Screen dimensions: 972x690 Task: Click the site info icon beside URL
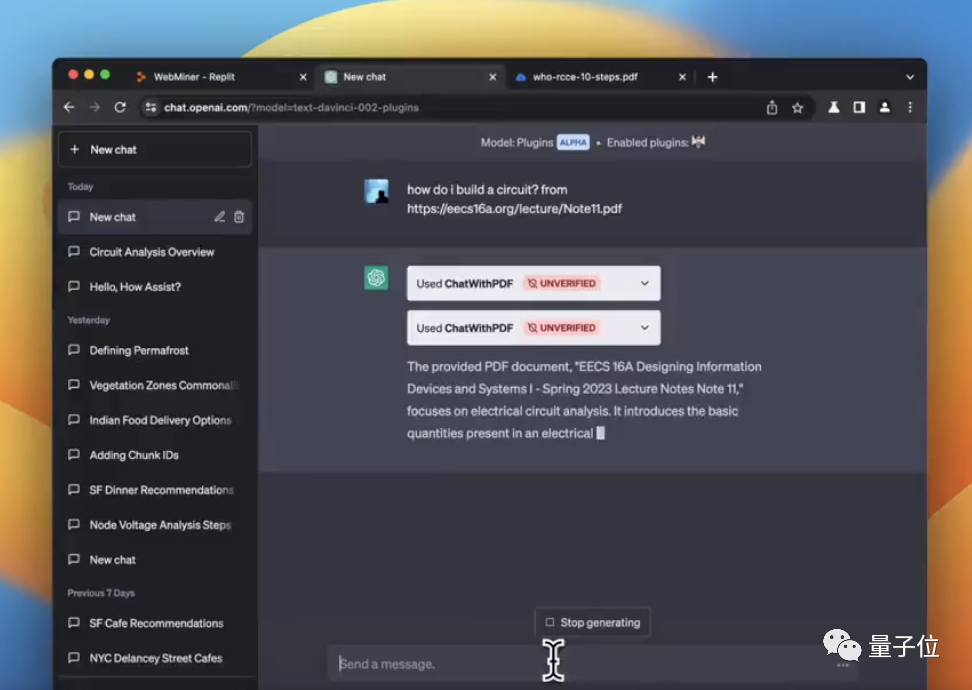point(151,108)
